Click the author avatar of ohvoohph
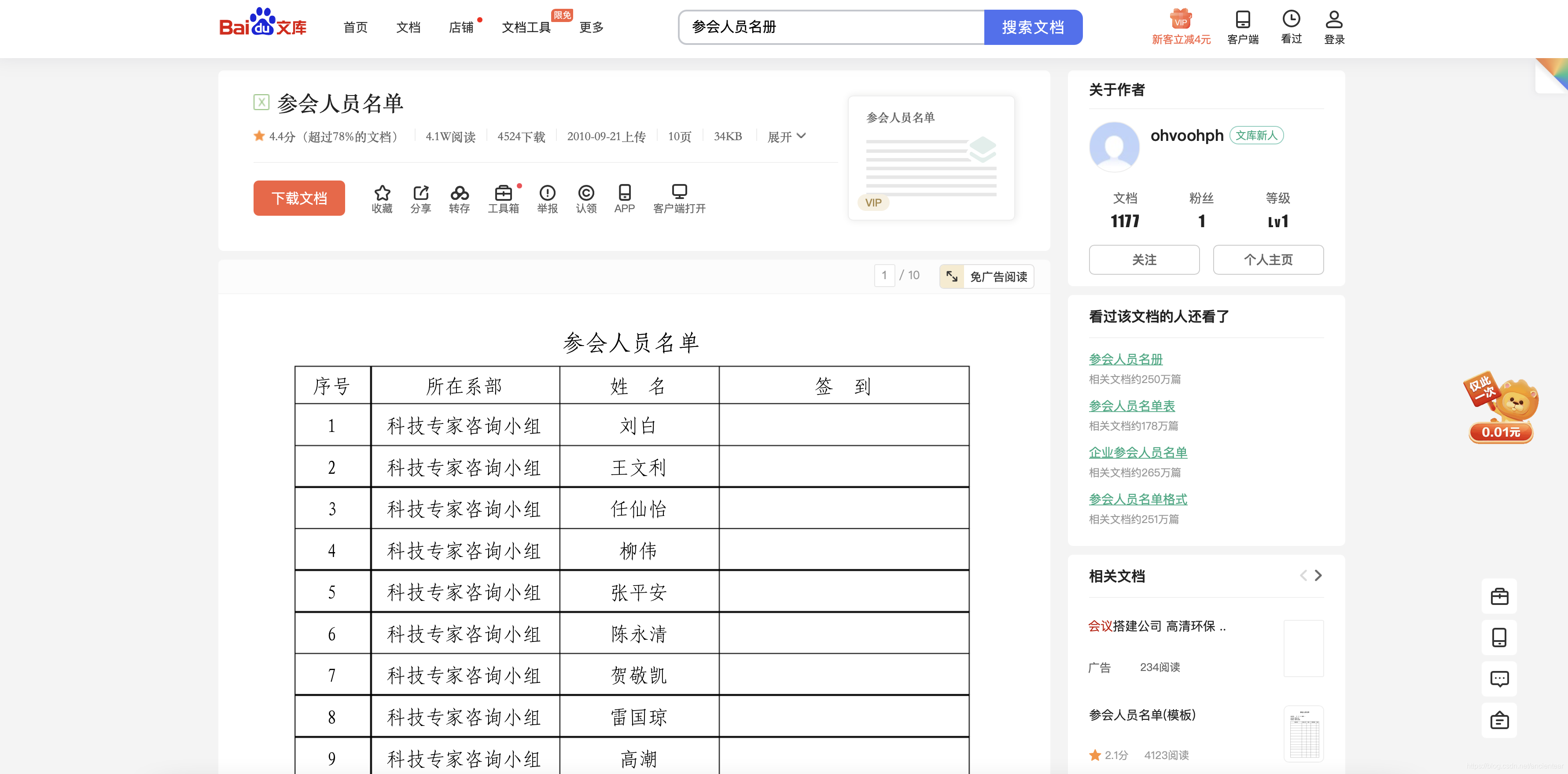The height and width of the screenshot is (774, 1568). 1114,147
